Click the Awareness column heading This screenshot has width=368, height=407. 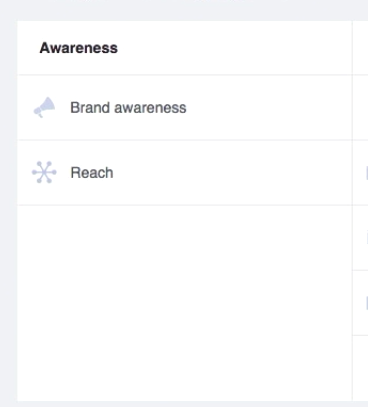(79, 48)
